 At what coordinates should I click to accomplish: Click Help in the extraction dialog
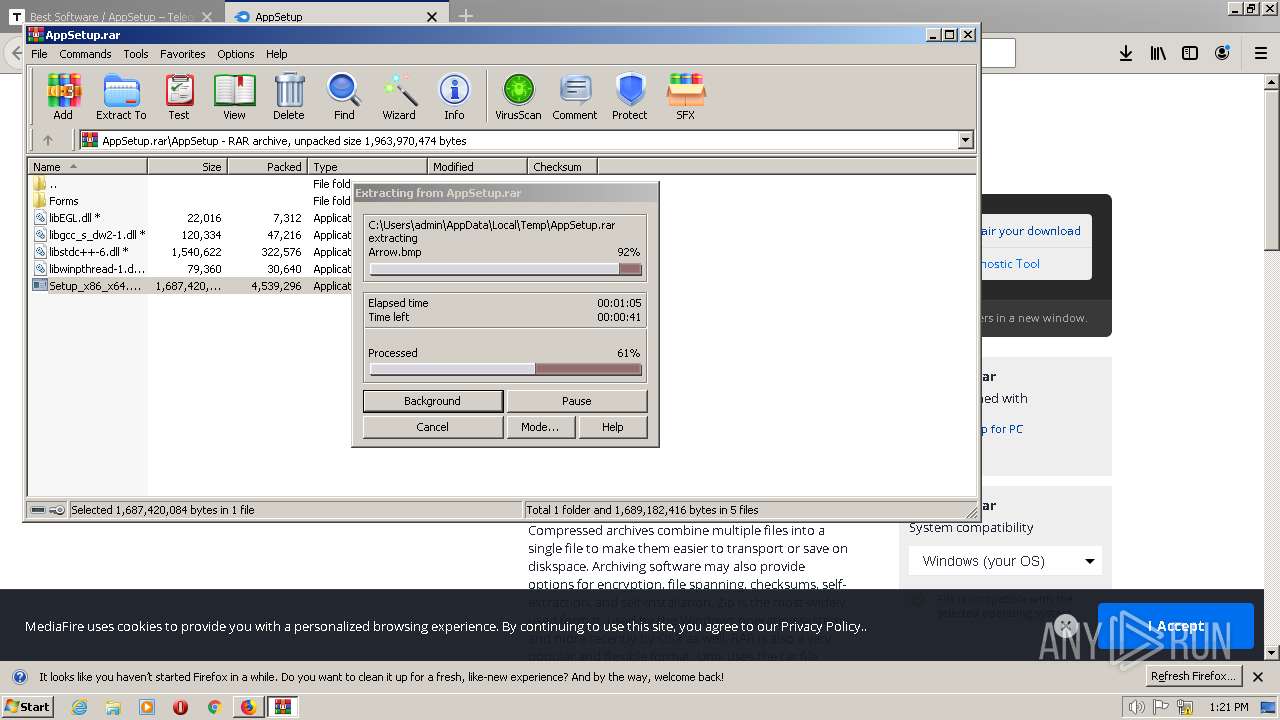point(613,427)
